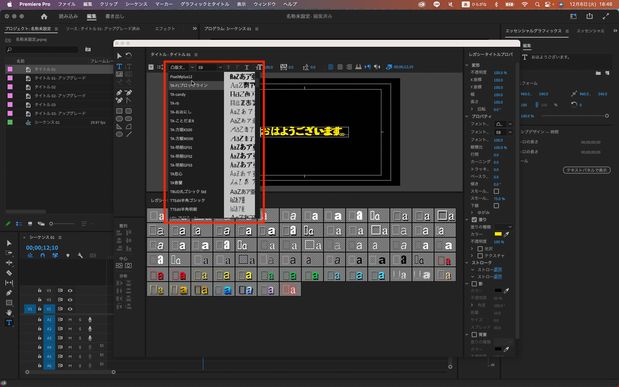Open the シーケンス menu
Viewport: 619px width, 387px height.
(x=136, y=4)
